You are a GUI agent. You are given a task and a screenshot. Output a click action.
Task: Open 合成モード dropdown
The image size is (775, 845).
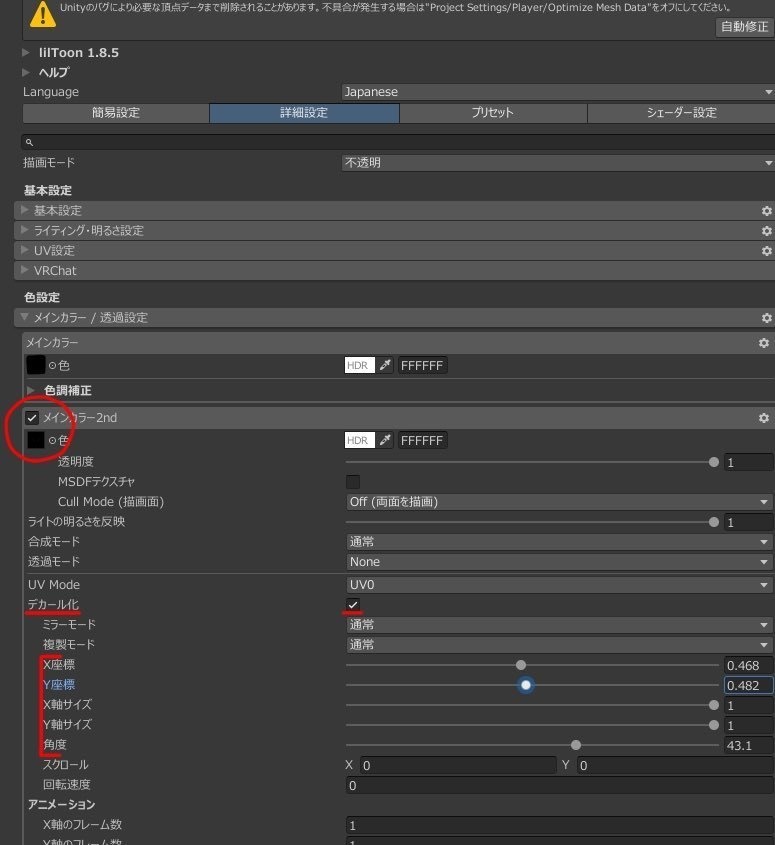click(559, 542)
